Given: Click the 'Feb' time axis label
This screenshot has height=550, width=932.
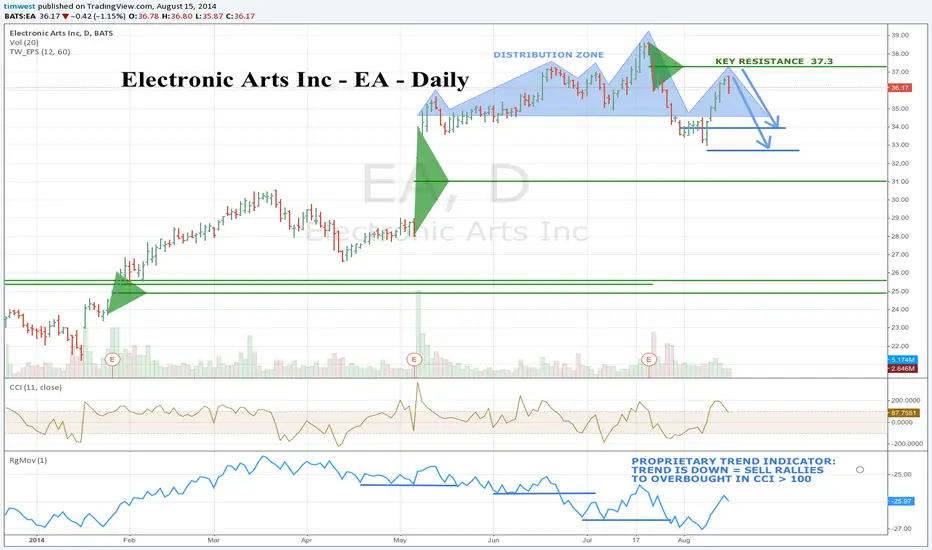Looking at the screenshot, I should tap(129, 540).
